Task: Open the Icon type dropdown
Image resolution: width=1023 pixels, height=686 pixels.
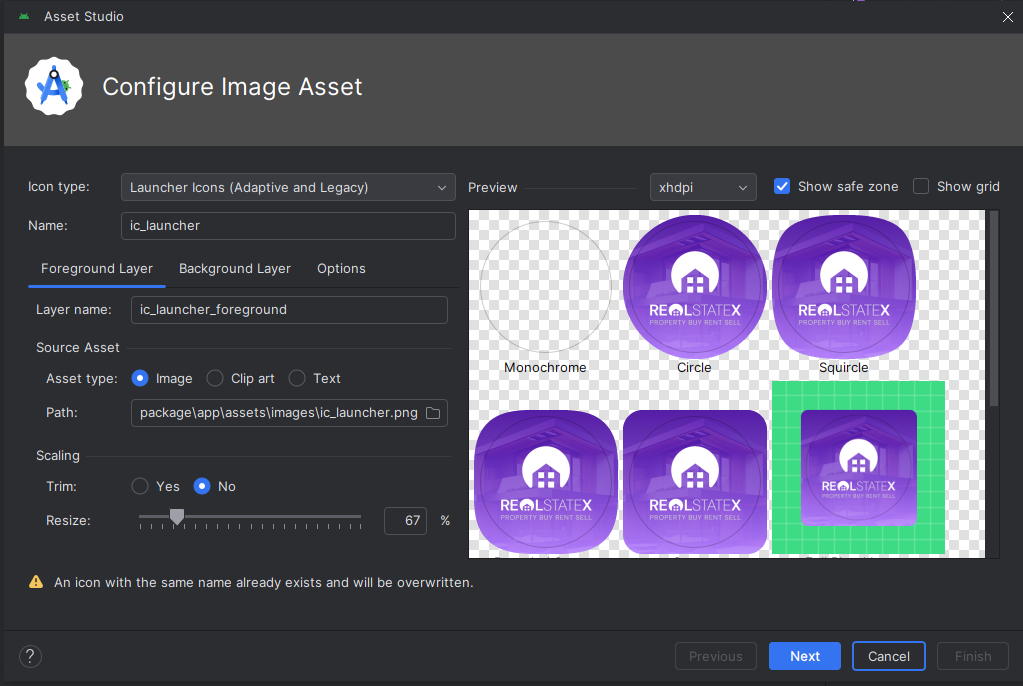Action: (x=288, y=187)
